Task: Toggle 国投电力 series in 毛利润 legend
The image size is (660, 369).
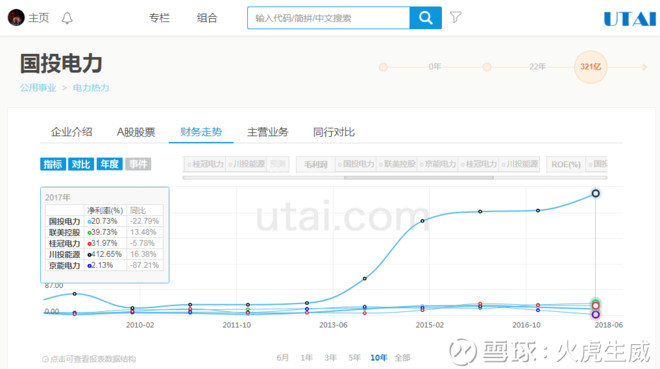Action: (x=356, y=164)
